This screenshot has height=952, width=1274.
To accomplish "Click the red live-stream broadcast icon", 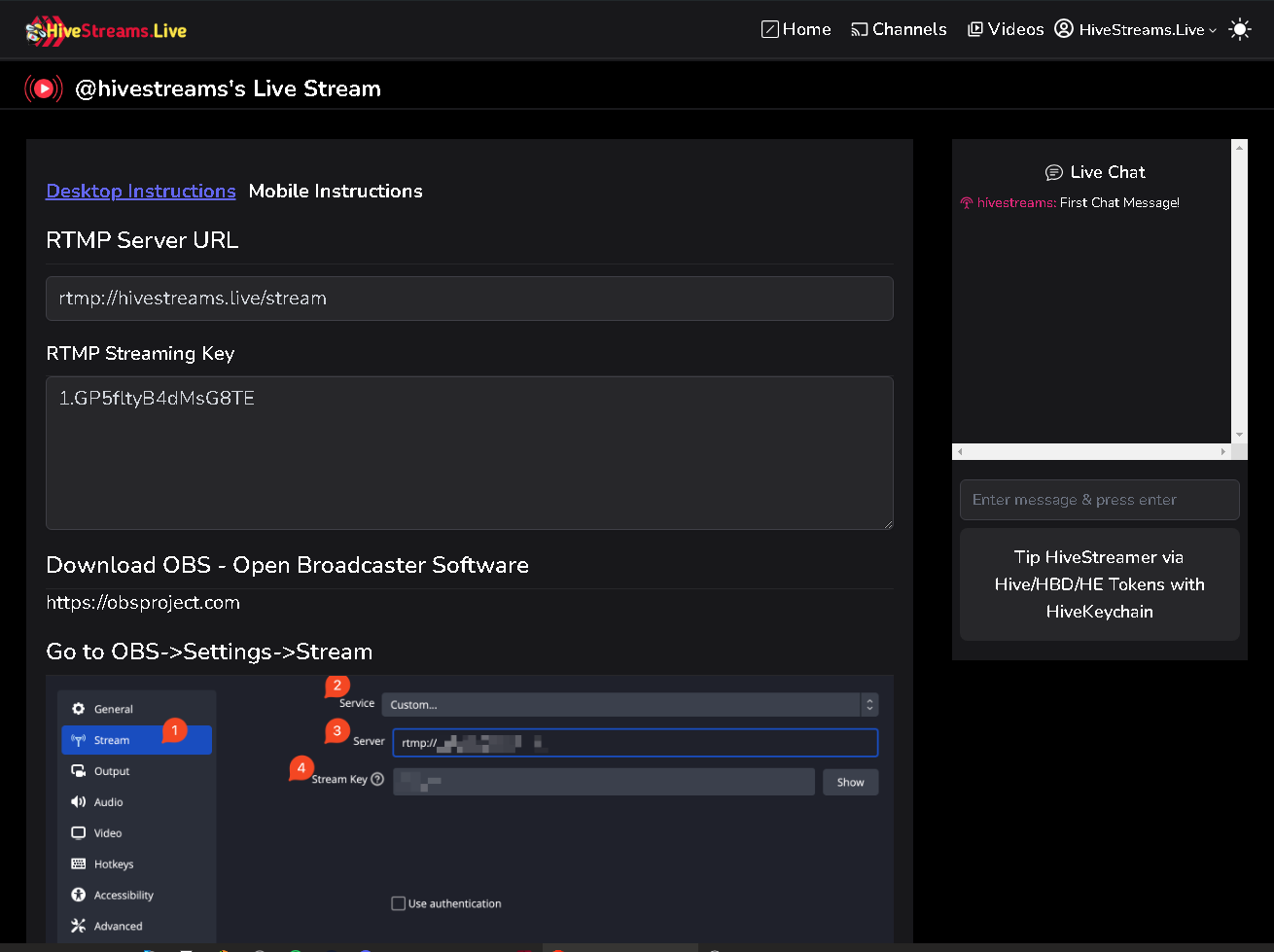I will tap(44, 88).
